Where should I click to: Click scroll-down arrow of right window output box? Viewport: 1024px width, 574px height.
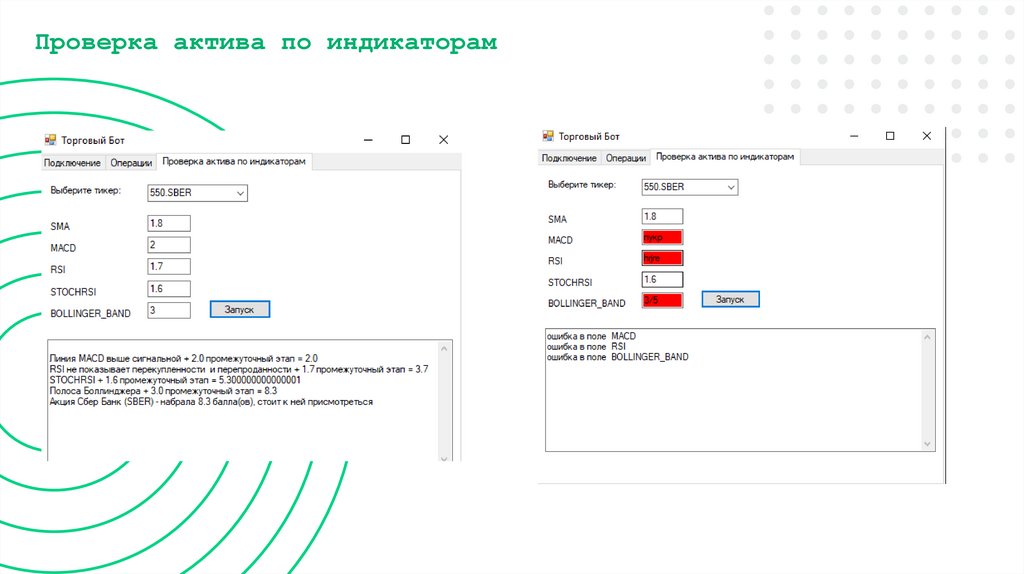pyautogui.click(x=927, y=443)
